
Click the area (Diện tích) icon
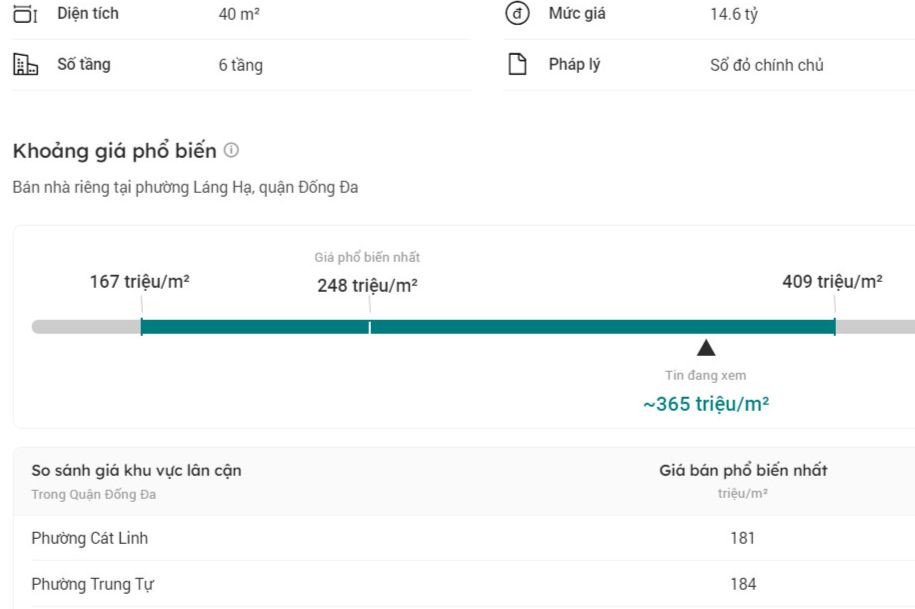26,14
